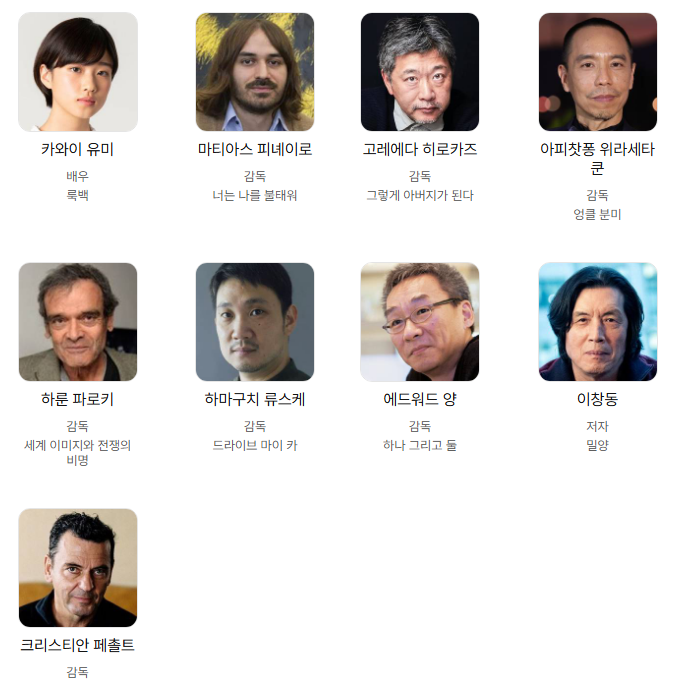The width and height of the screenshot is (675, 685).
Task: Click the film title 그렇게 아버지가 된다
Action: coord(420,195)
